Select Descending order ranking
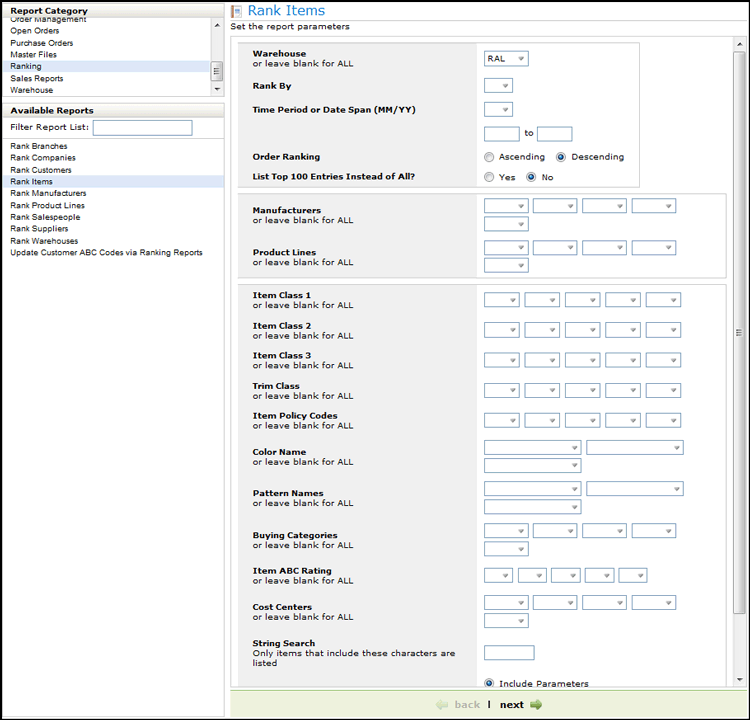Viewport: 750px width, 720px height. pyautogui.click(x=561, y=157)
